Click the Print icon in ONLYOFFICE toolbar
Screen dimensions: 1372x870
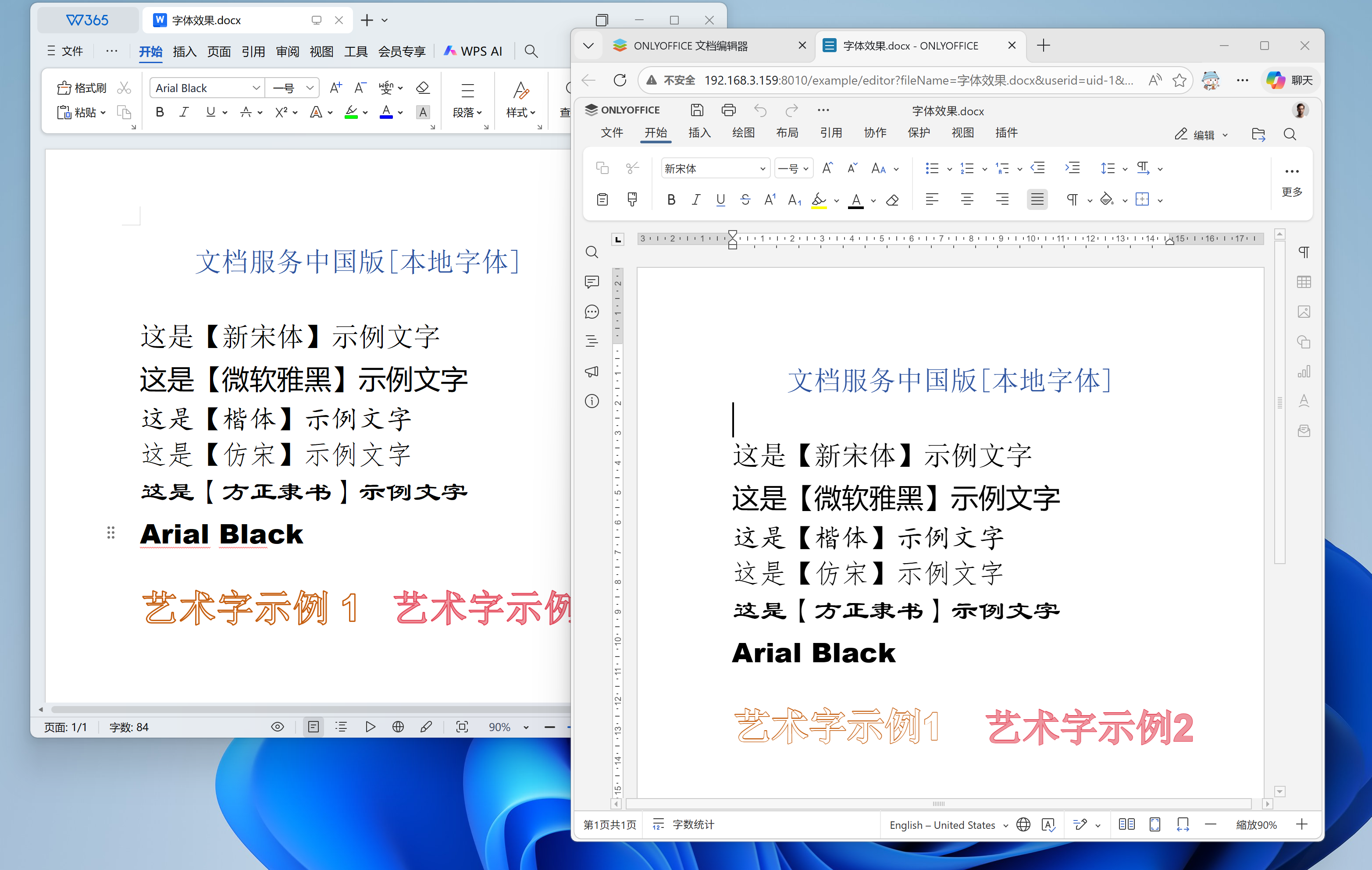click(729, 110)
